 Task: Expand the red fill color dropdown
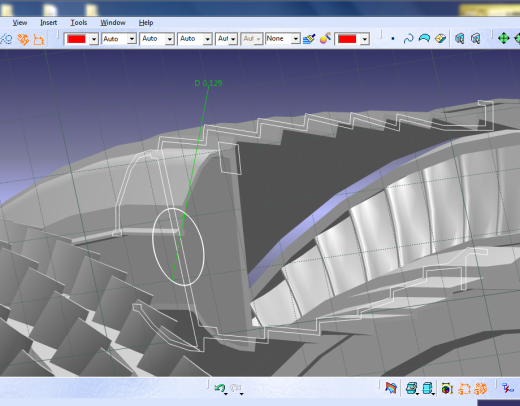94,39
